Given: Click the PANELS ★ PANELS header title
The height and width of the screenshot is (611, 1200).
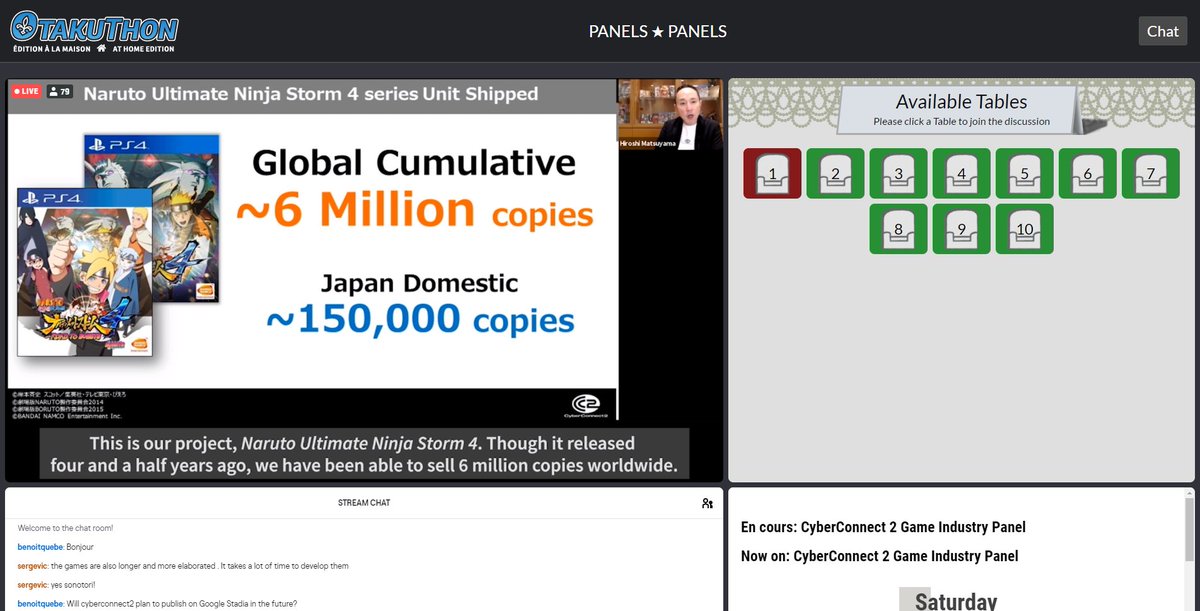Looking at the screenshot, I should 658,31.
